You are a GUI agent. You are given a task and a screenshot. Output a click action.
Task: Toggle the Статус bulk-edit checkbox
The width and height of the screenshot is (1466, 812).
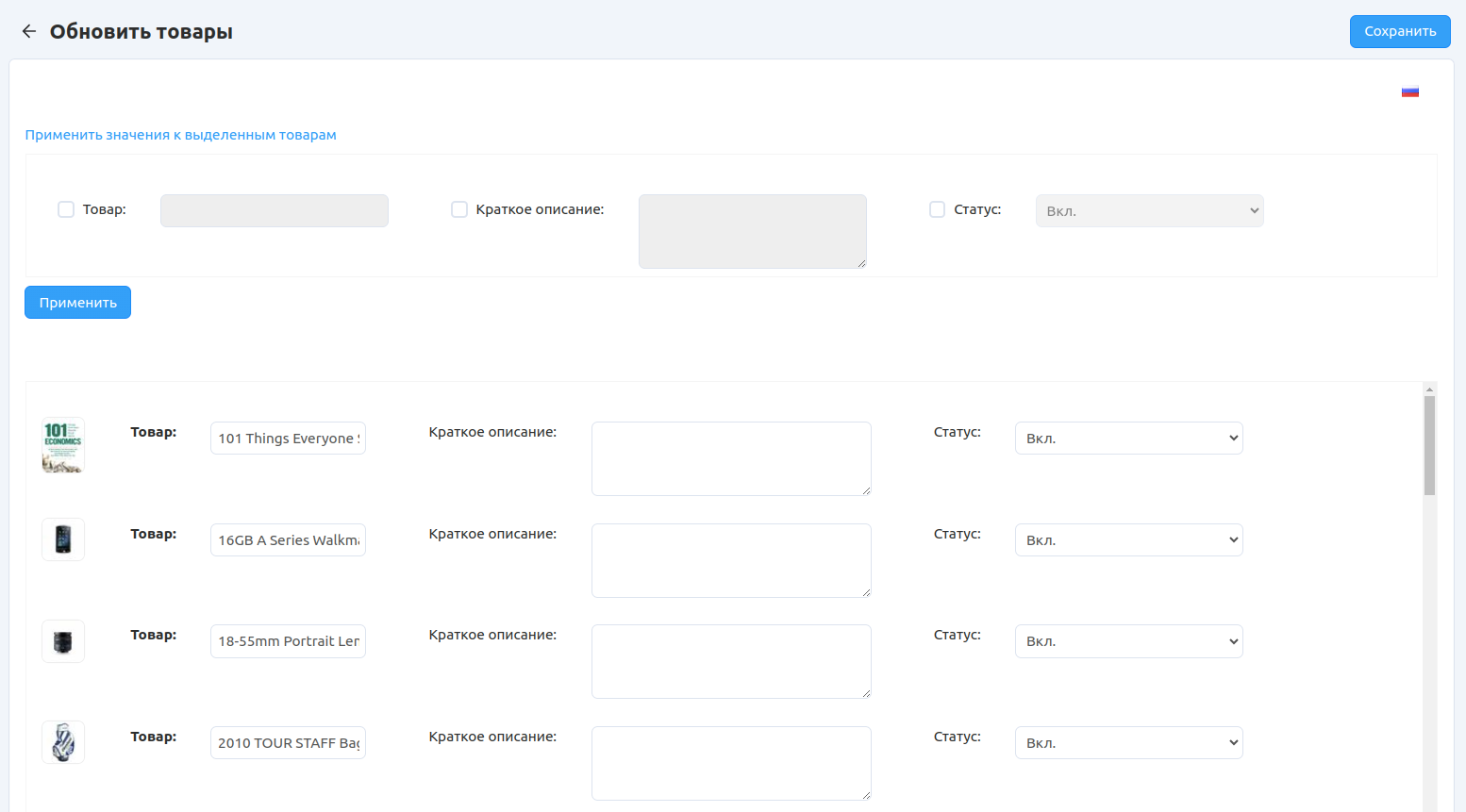(x=937, y=209)
